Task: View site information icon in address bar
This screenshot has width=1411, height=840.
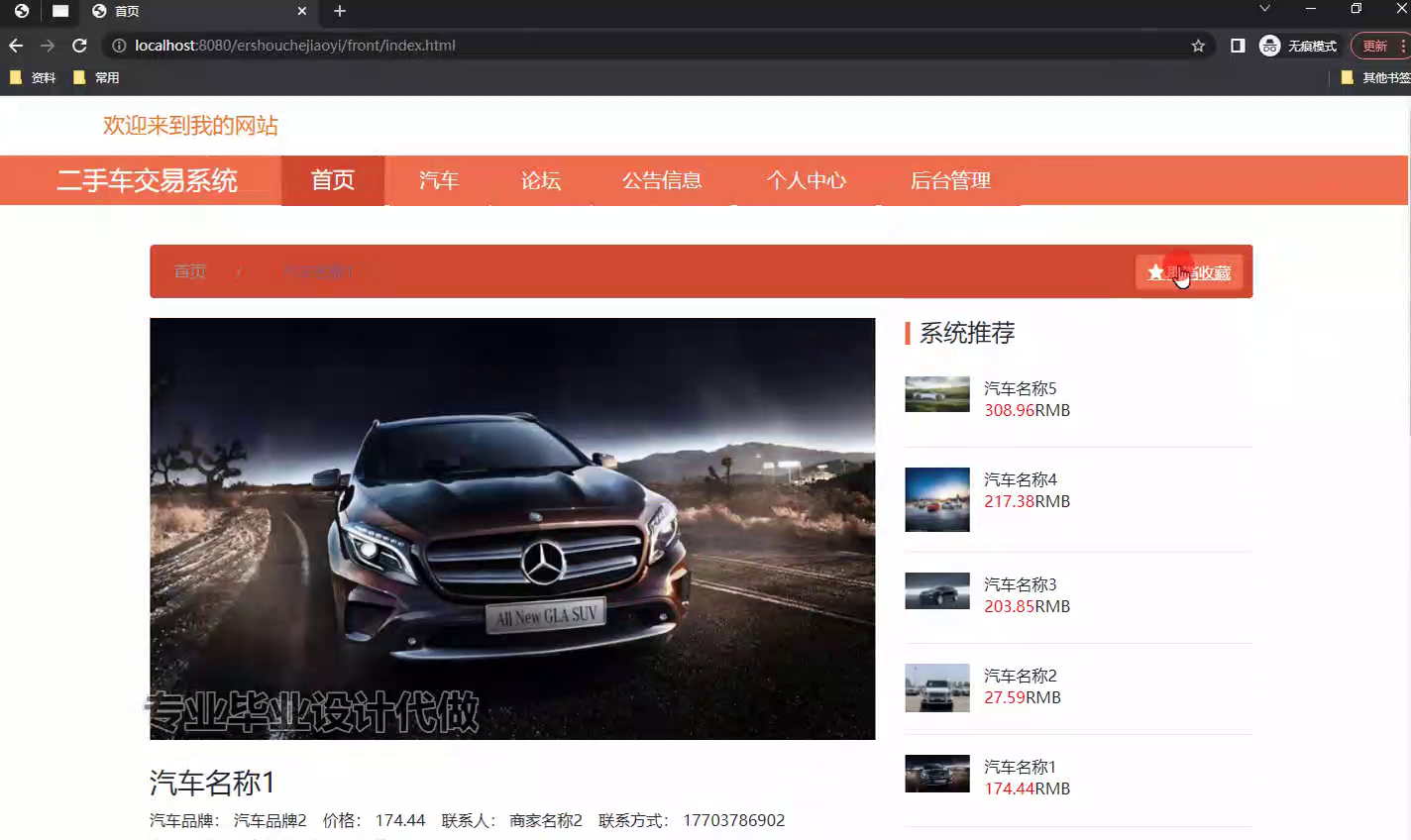Action: (119, 46)
